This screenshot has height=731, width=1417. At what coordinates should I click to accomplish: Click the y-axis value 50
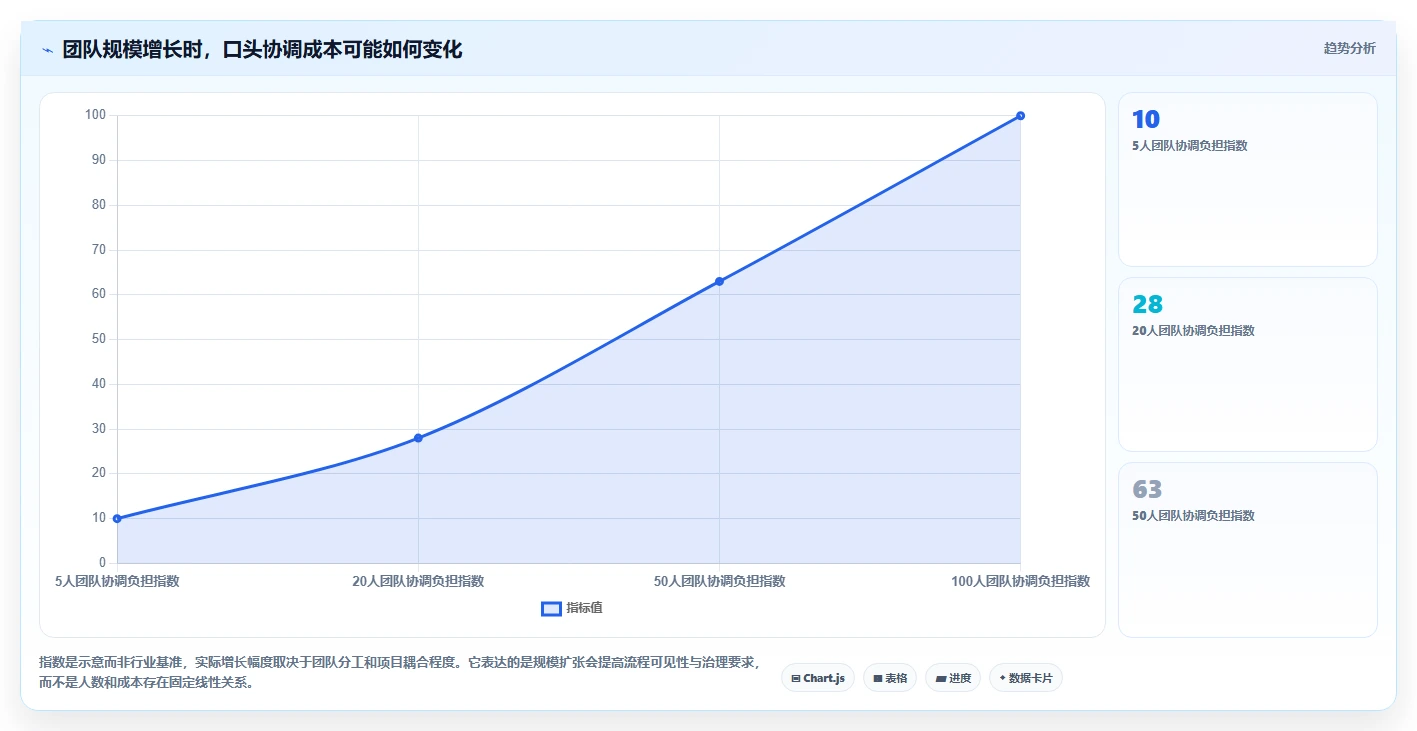point(99,339)
